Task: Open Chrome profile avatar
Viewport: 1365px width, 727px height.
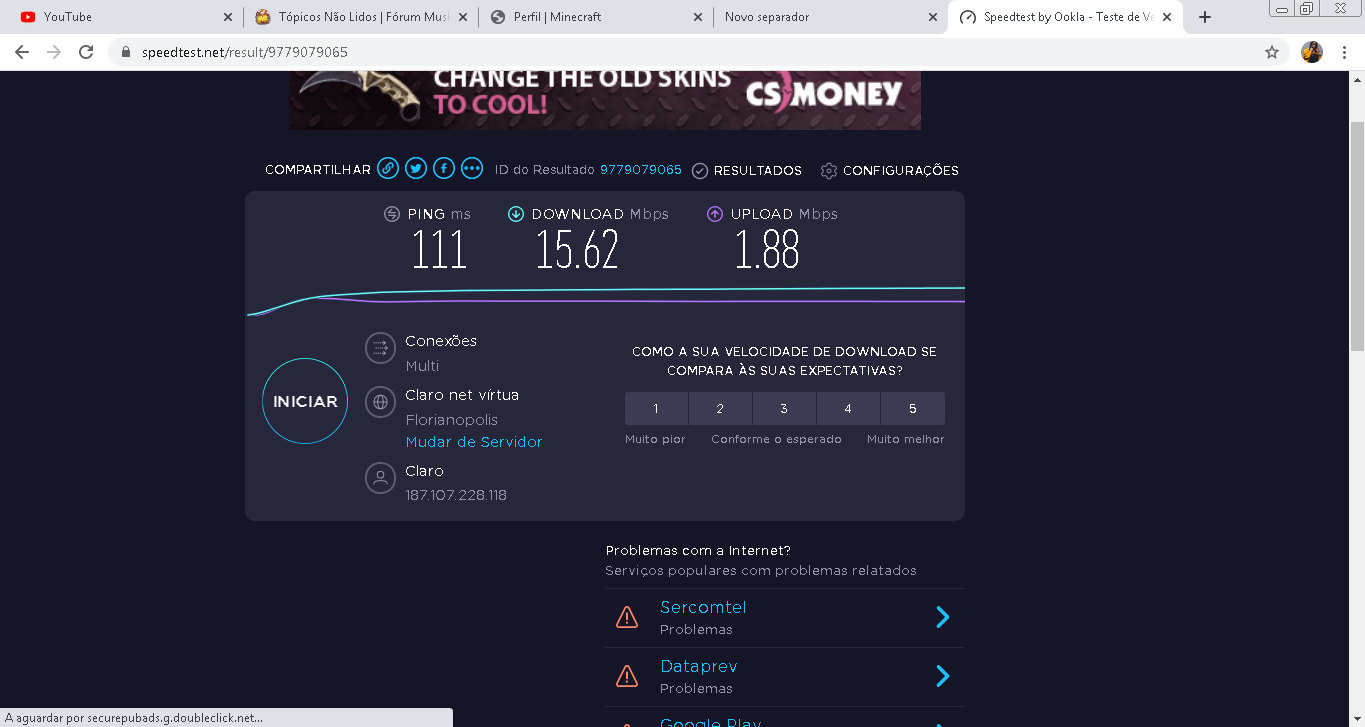Action: 1312,52
